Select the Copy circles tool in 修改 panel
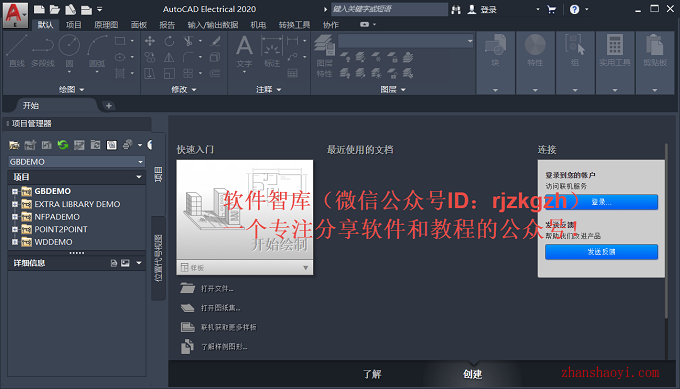Screen dimensions: 680x389 coord(150,57)
